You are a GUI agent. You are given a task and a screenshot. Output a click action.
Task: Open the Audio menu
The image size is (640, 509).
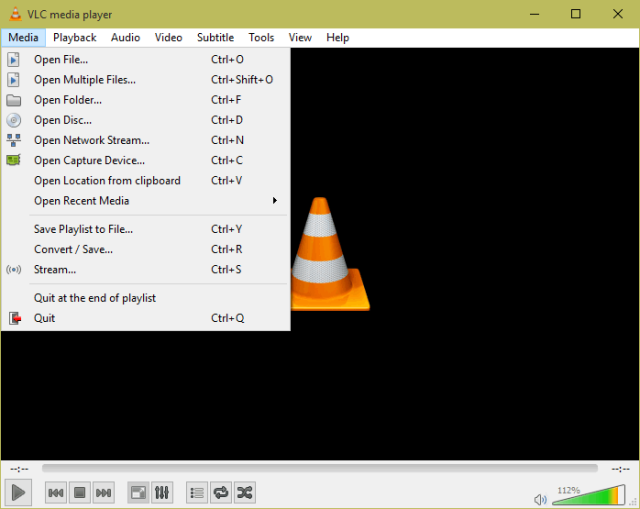coord(125,38)
